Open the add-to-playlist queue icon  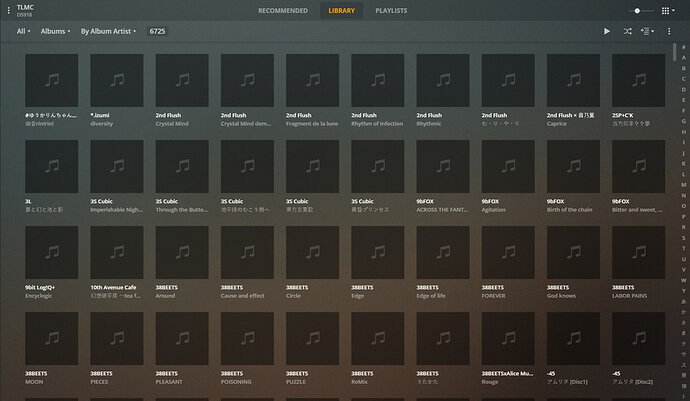pyautogui.click(x=647, y=31)
